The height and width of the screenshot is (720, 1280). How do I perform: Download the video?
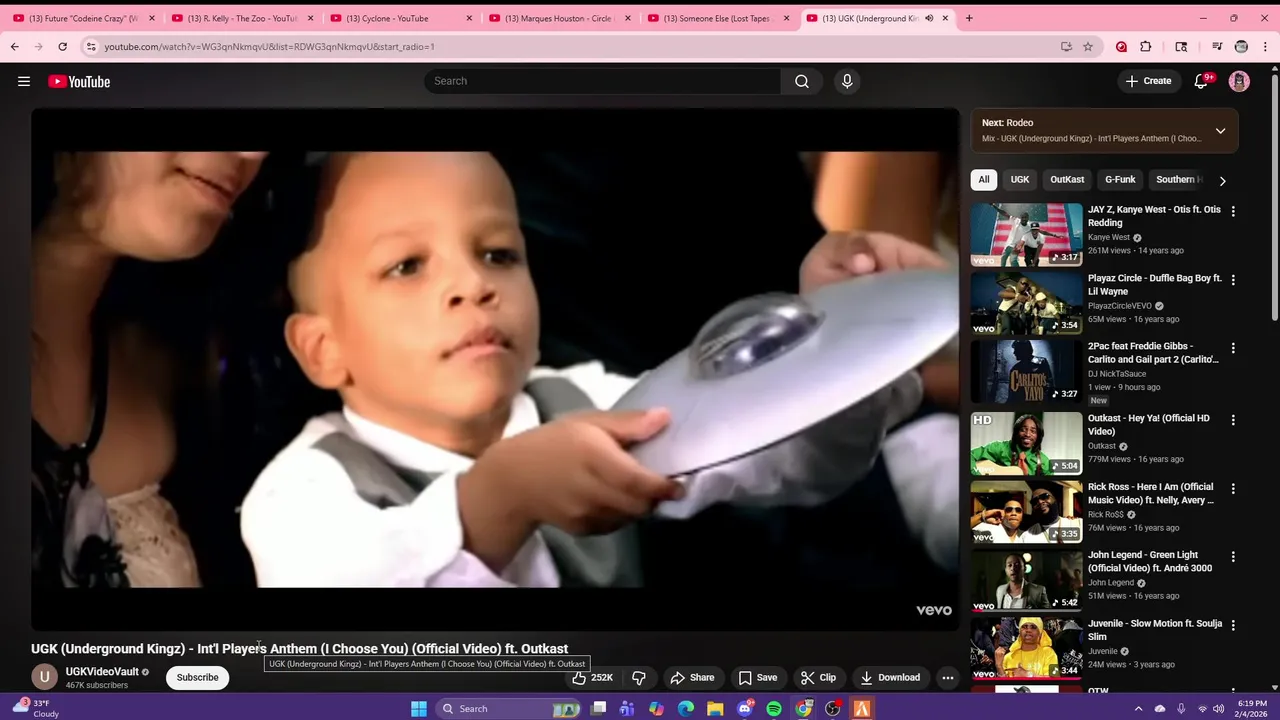click(x=890, y=678)
